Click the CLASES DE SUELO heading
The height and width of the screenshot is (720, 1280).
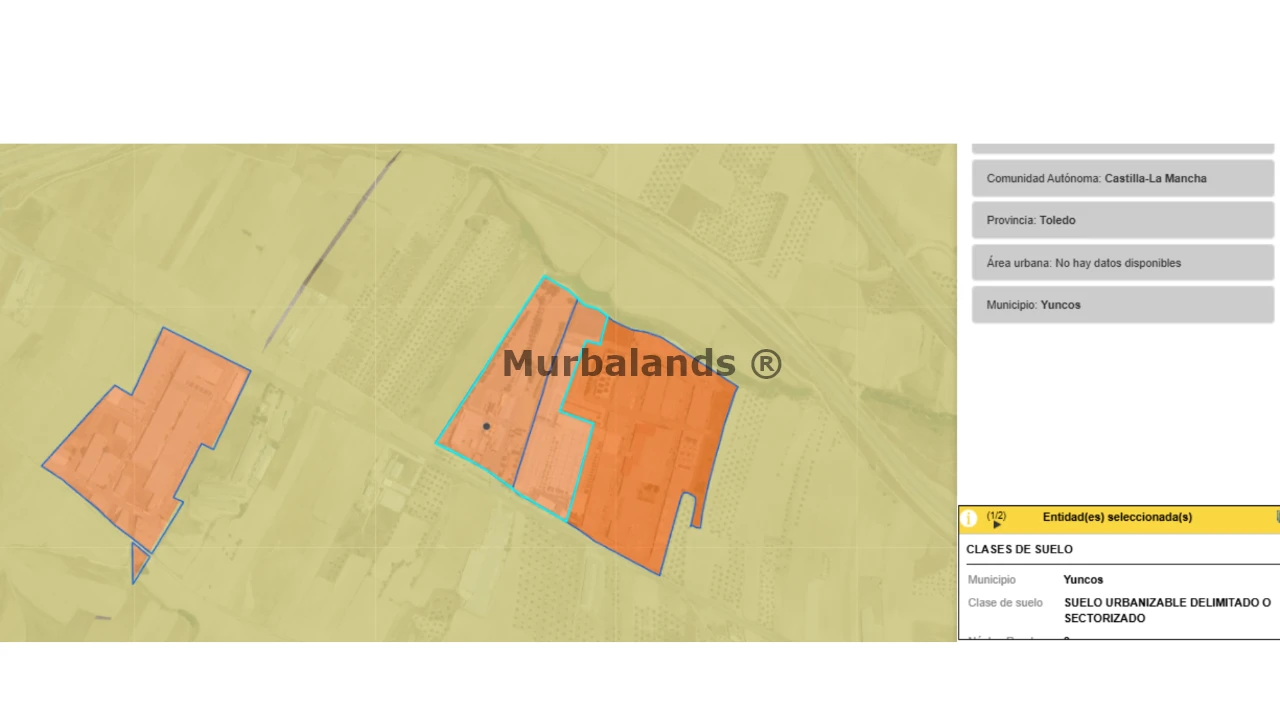pyautogui.click(x=1019, y=549)
